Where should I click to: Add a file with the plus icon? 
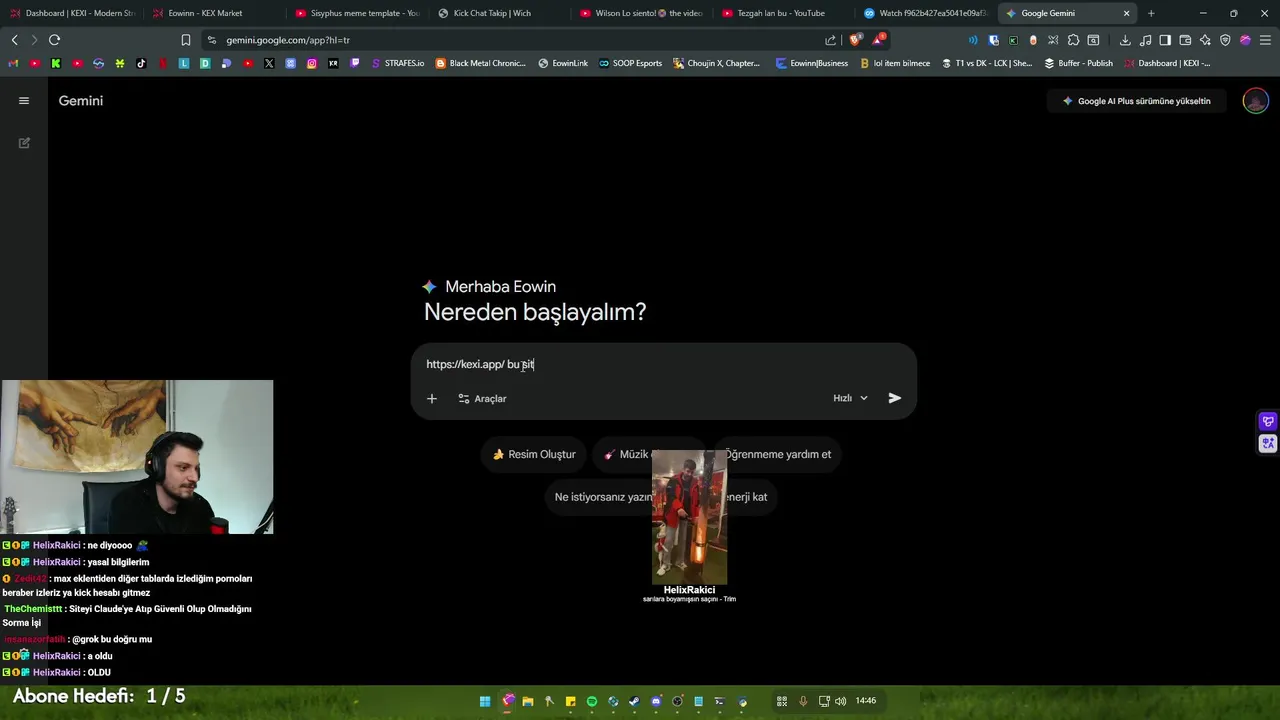point(432,399)
